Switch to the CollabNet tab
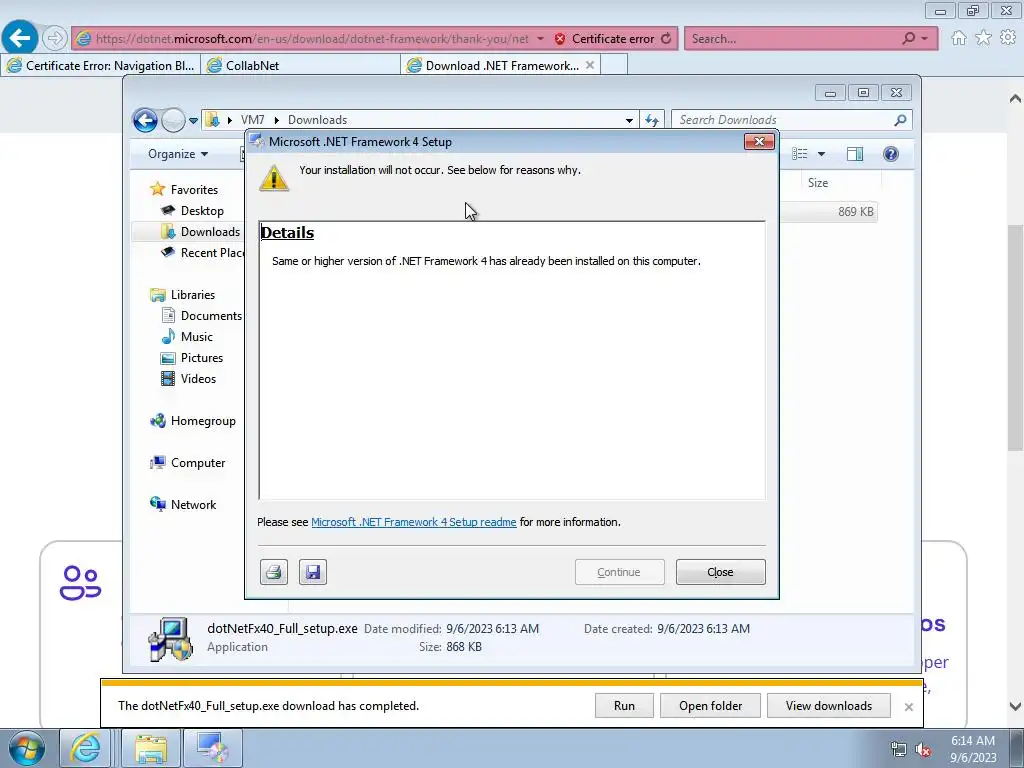Viewport: 1024px width, 768px height. 300,65
